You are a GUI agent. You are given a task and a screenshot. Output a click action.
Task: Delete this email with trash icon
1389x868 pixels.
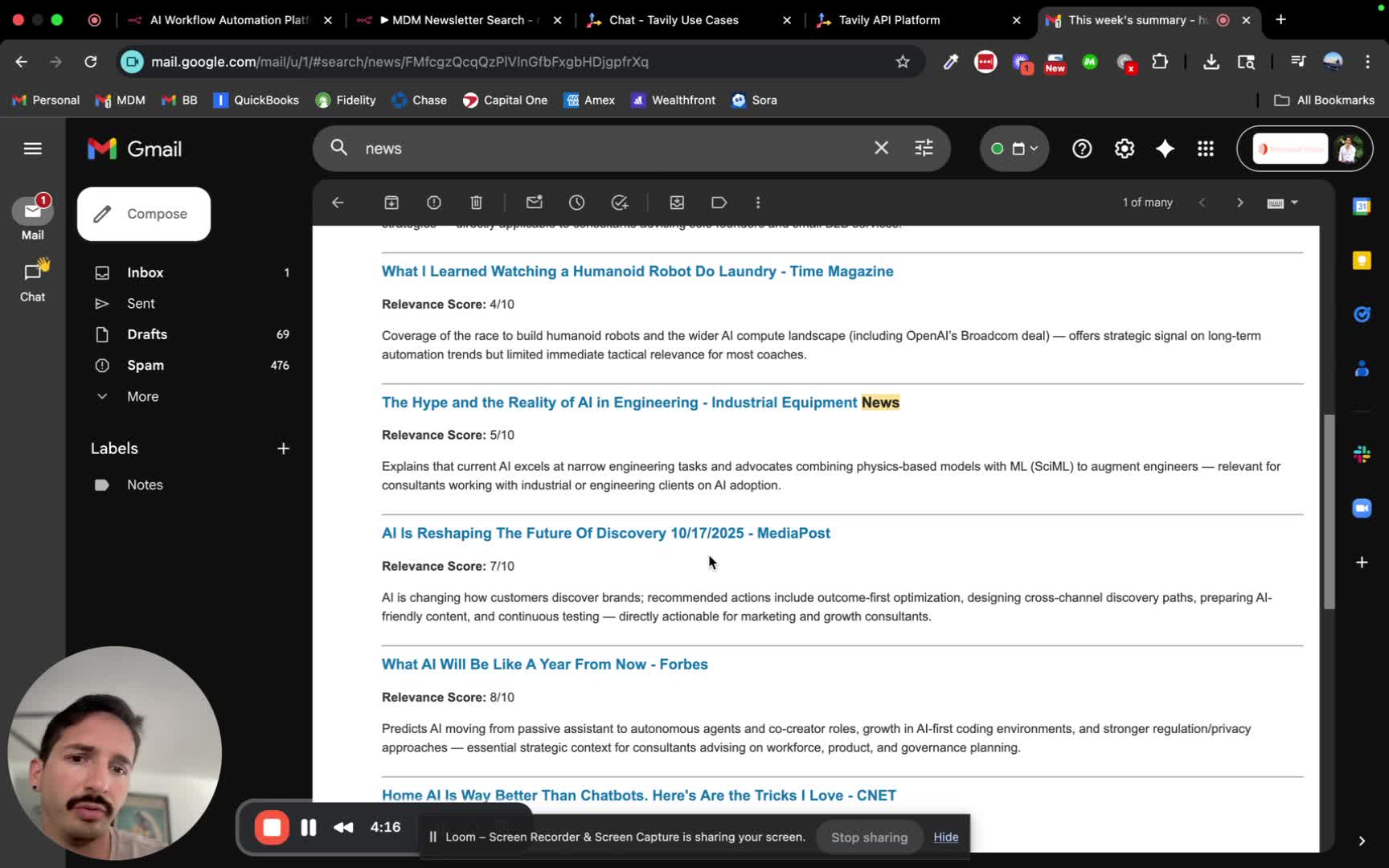click(x=477, y=203)
